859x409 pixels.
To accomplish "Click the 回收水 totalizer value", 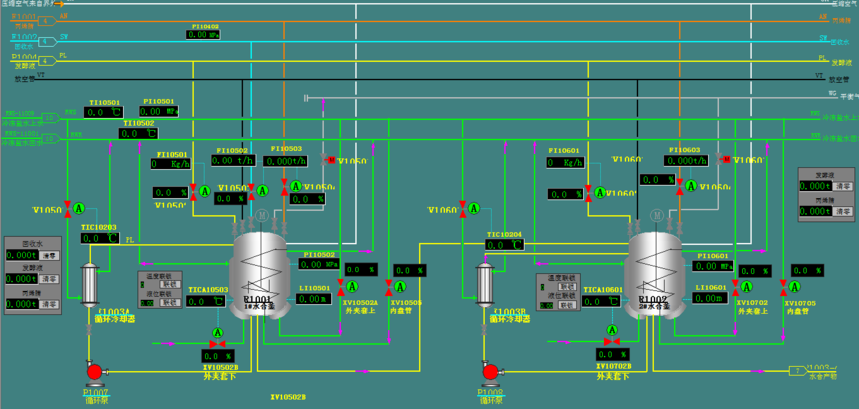I will click(x=22, y=256).
